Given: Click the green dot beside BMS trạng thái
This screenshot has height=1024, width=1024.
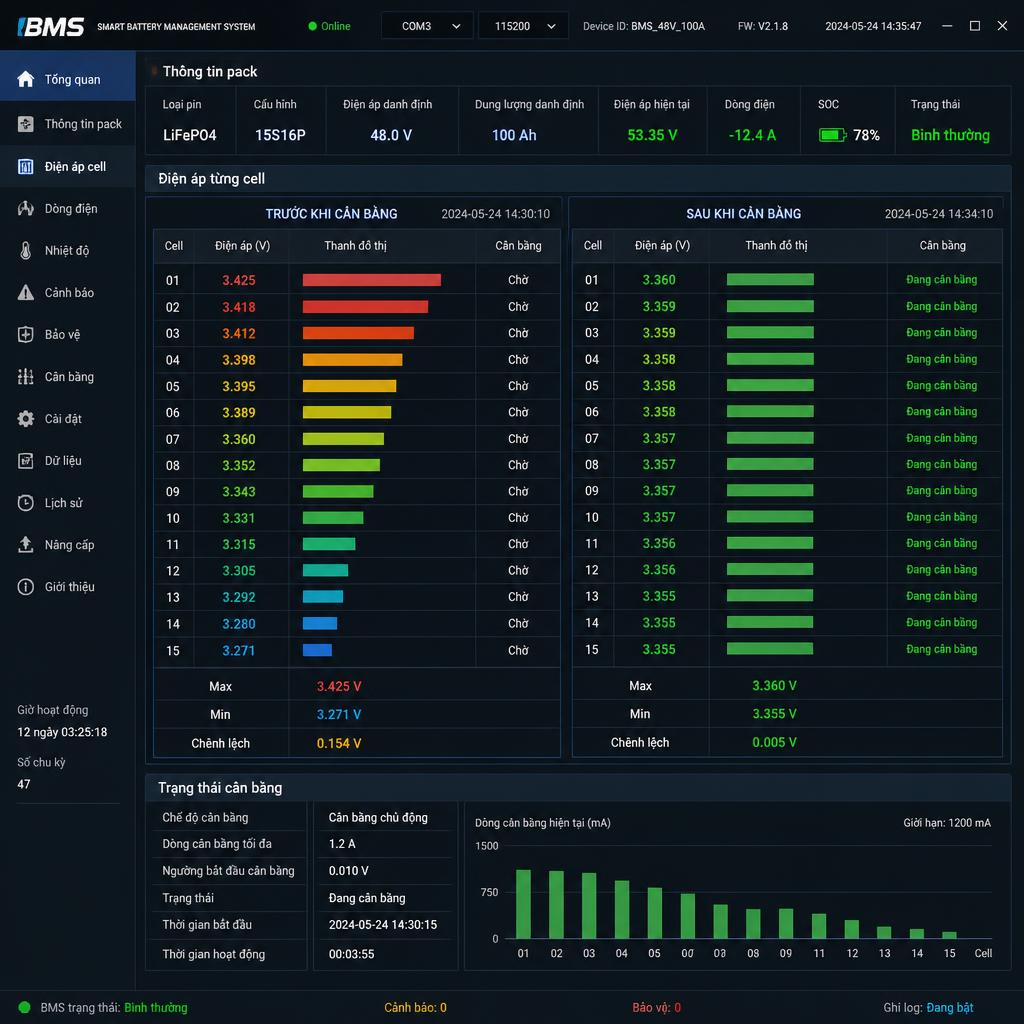Looking at the screenshot, I should pyautogui.click(x=25, y=1007).
